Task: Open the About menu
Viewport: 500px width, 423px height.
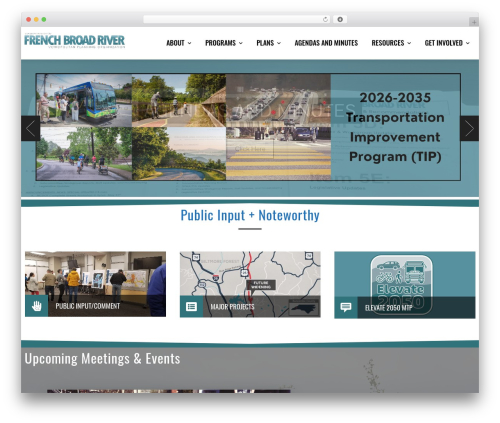Action: point(175,43)
